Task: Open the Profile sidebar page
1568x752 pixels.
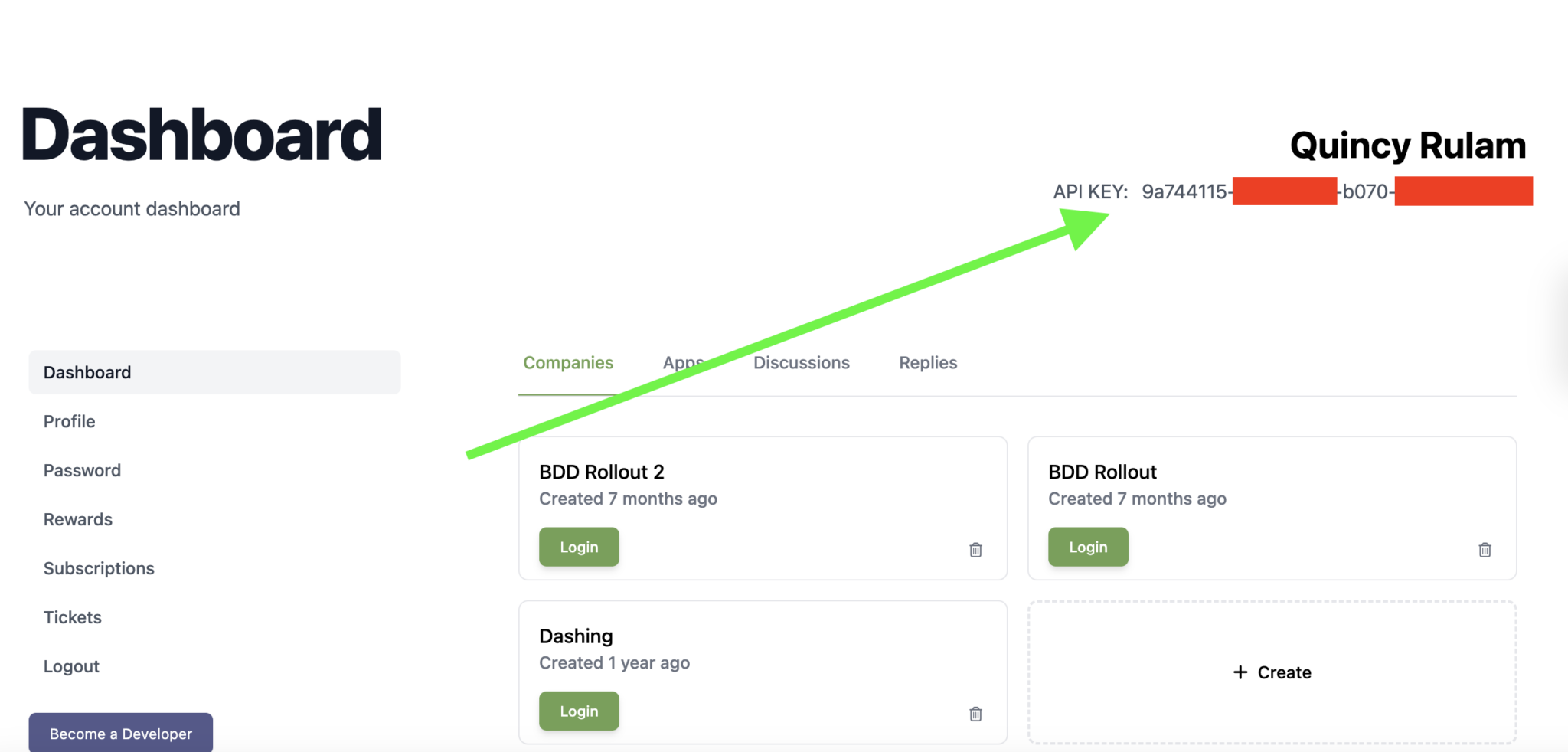Action: coord(70,422)
